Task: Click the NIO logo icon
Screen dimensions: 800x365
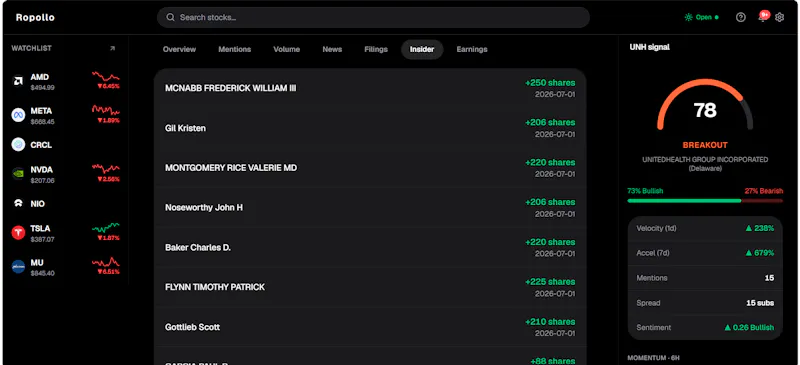Action: (x=18, y=204)
